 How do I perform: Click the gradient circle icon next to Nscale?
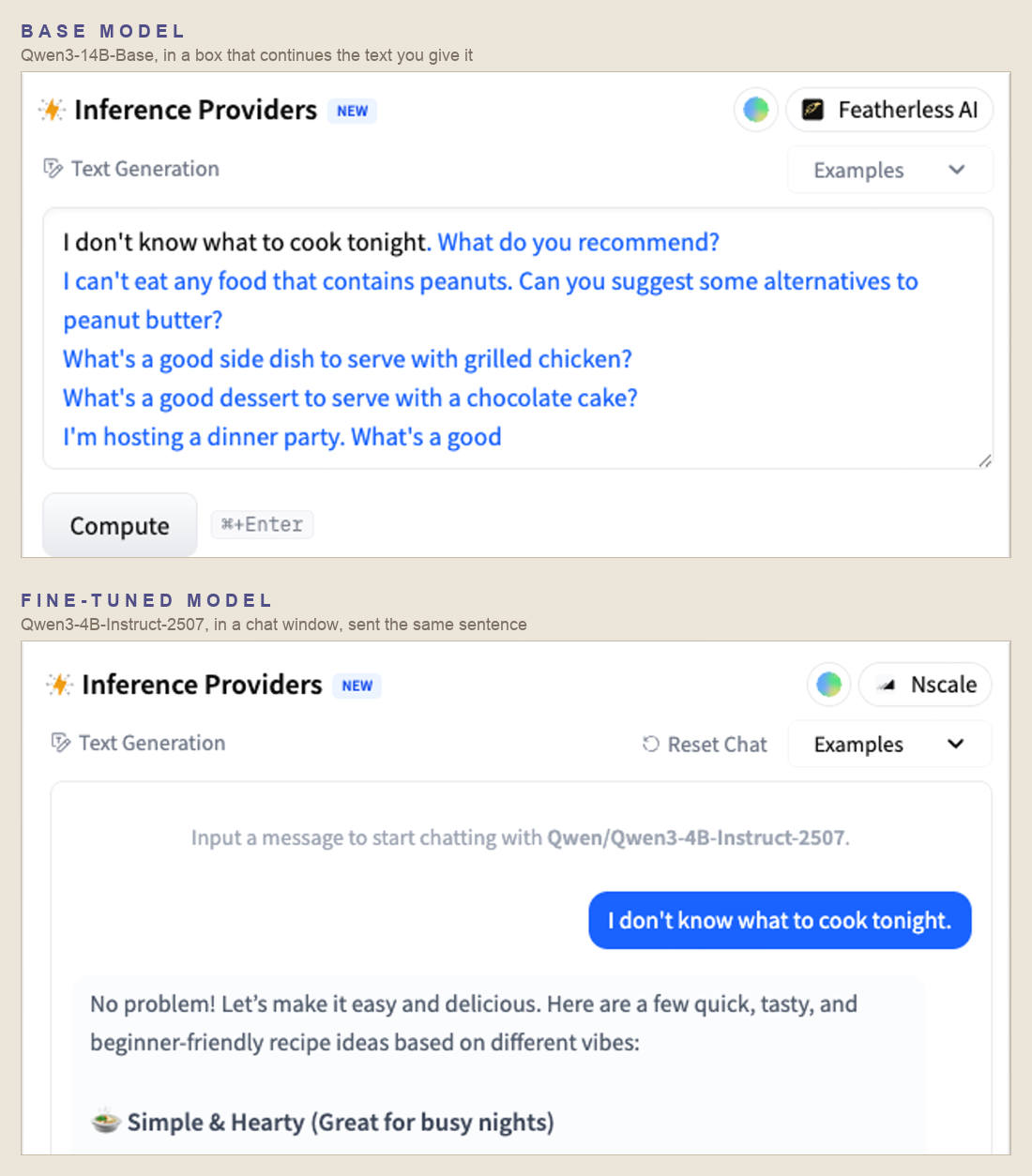click(829, 685)
